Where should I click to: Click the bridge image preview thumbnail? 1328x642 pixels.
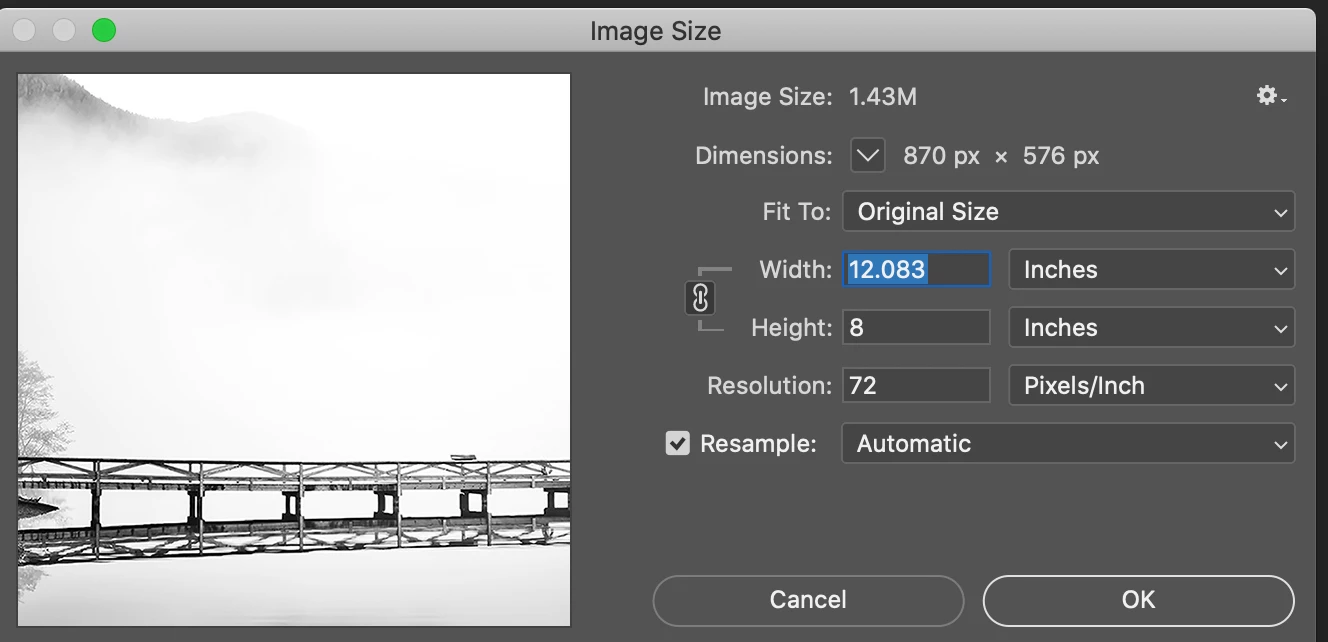click(294, 350)
